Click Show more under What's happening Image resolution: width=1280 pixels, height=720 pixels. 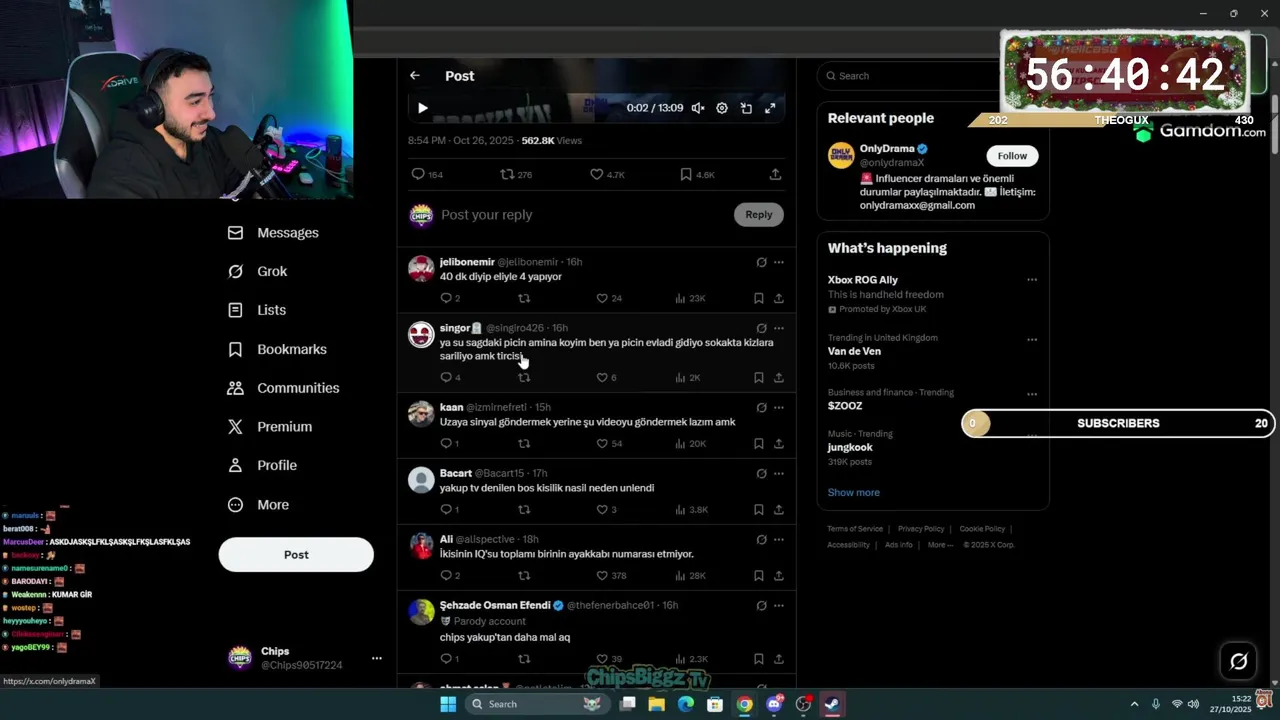853,493
